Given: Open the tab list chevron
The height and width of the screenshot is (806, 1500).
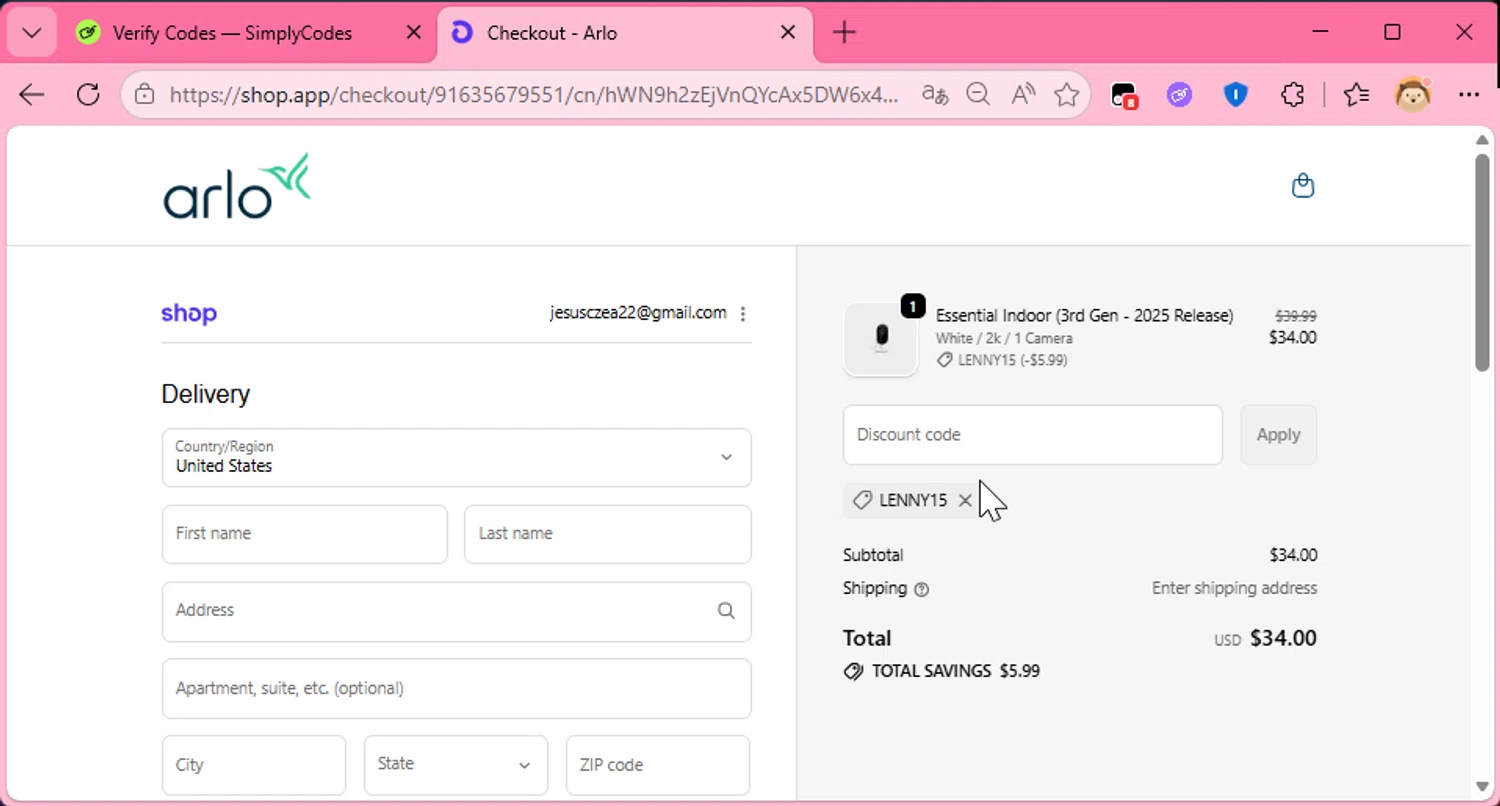Looking at the screenshot, I should pos(31,33).
